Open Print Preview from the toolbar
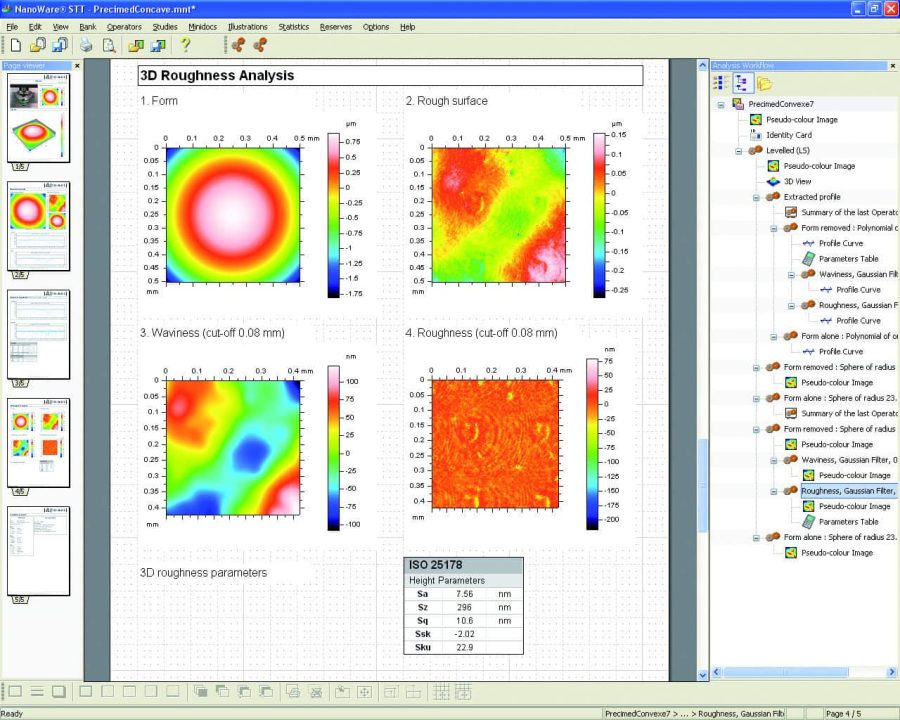The width and height of the screenshot is (900, 720). [109, 45]
